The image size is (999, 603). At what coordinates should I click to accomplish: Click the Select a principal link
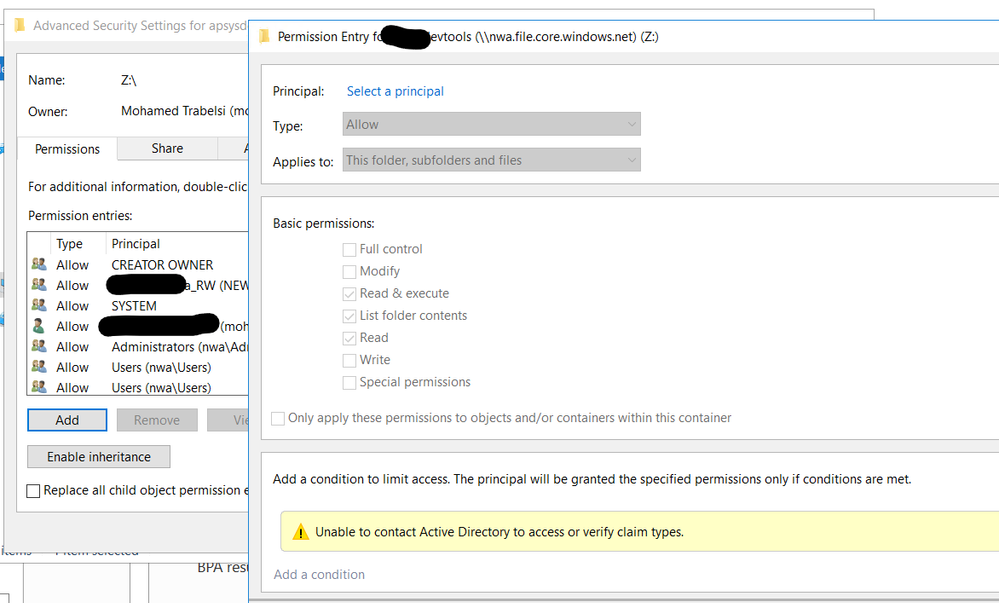click(395, 91)
